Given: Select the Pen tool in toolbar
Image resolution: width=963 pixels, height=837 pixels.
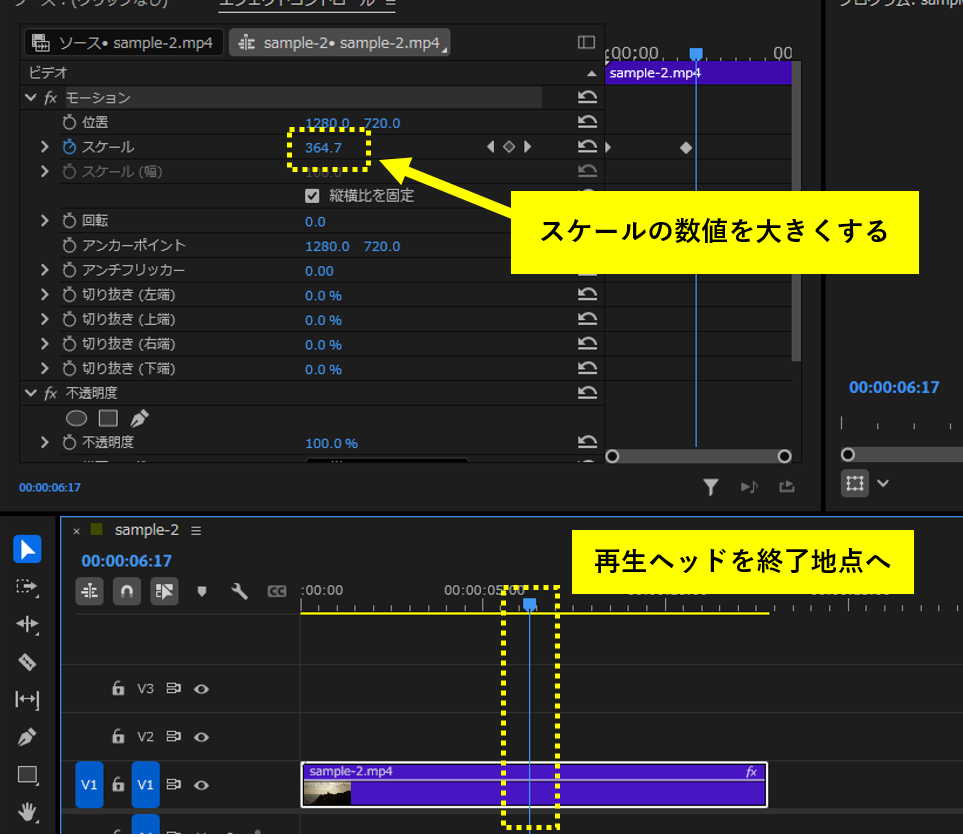Looking at the screenshot, I should point(28,737).
